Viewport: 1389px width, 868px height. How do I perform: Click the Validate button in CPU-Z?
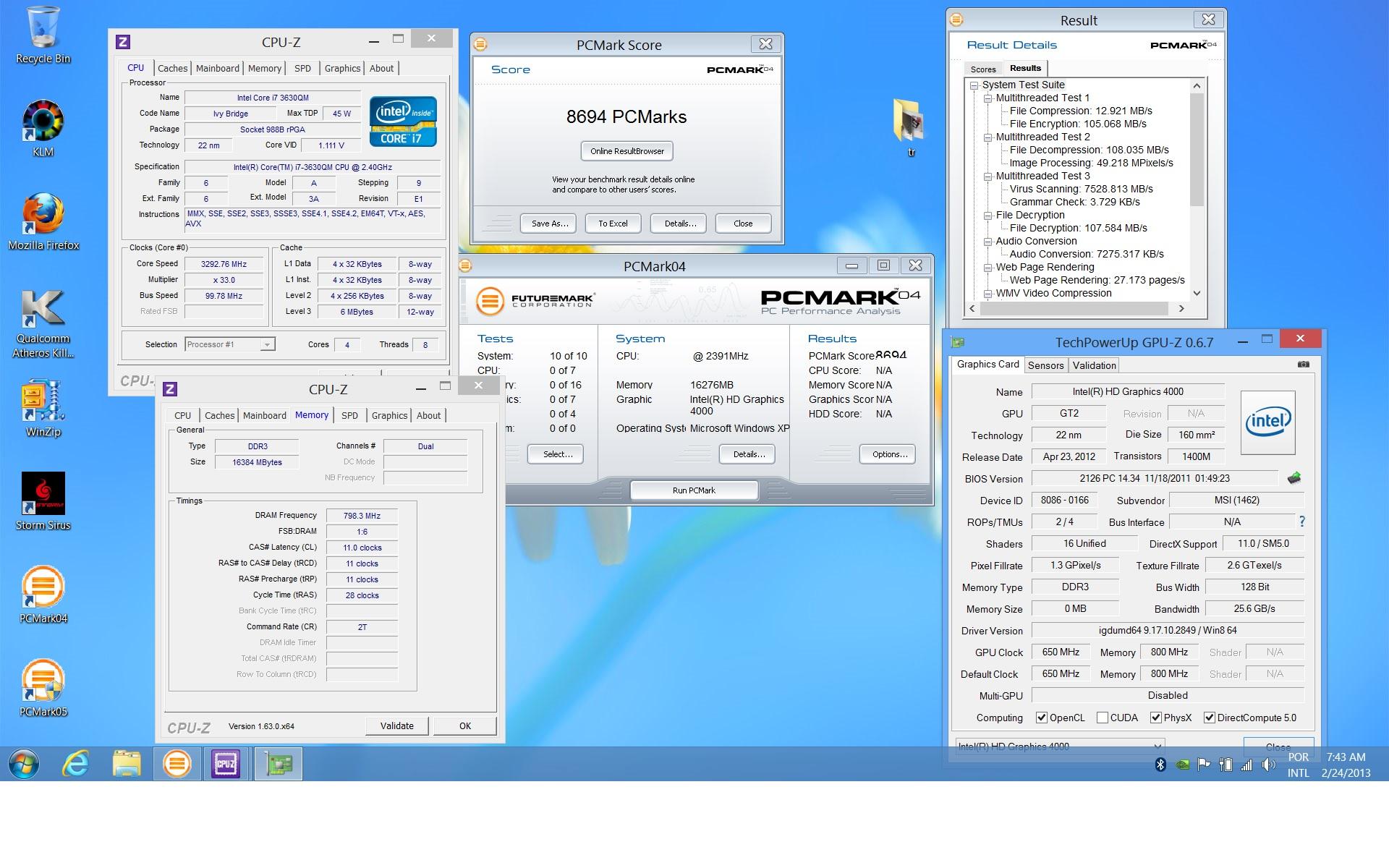click(x=397, y=726)
